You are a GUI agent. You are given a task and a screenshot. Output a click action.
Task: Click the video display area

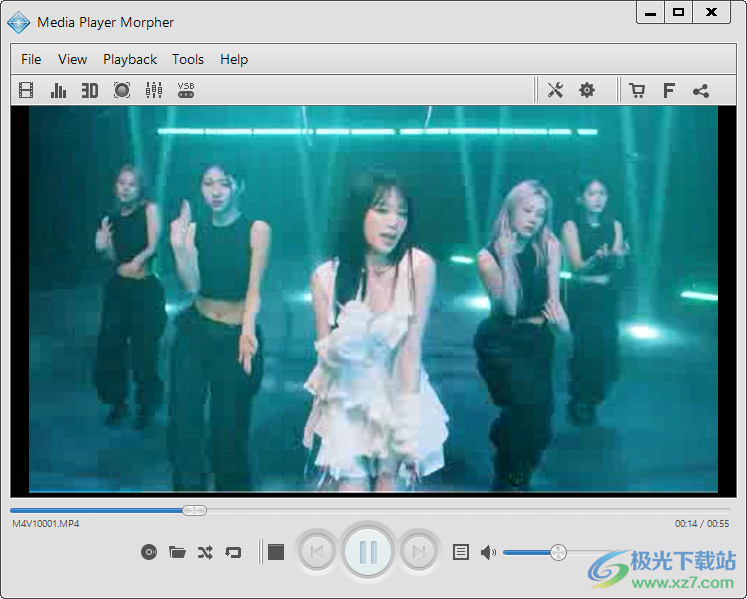click(374, 300)
